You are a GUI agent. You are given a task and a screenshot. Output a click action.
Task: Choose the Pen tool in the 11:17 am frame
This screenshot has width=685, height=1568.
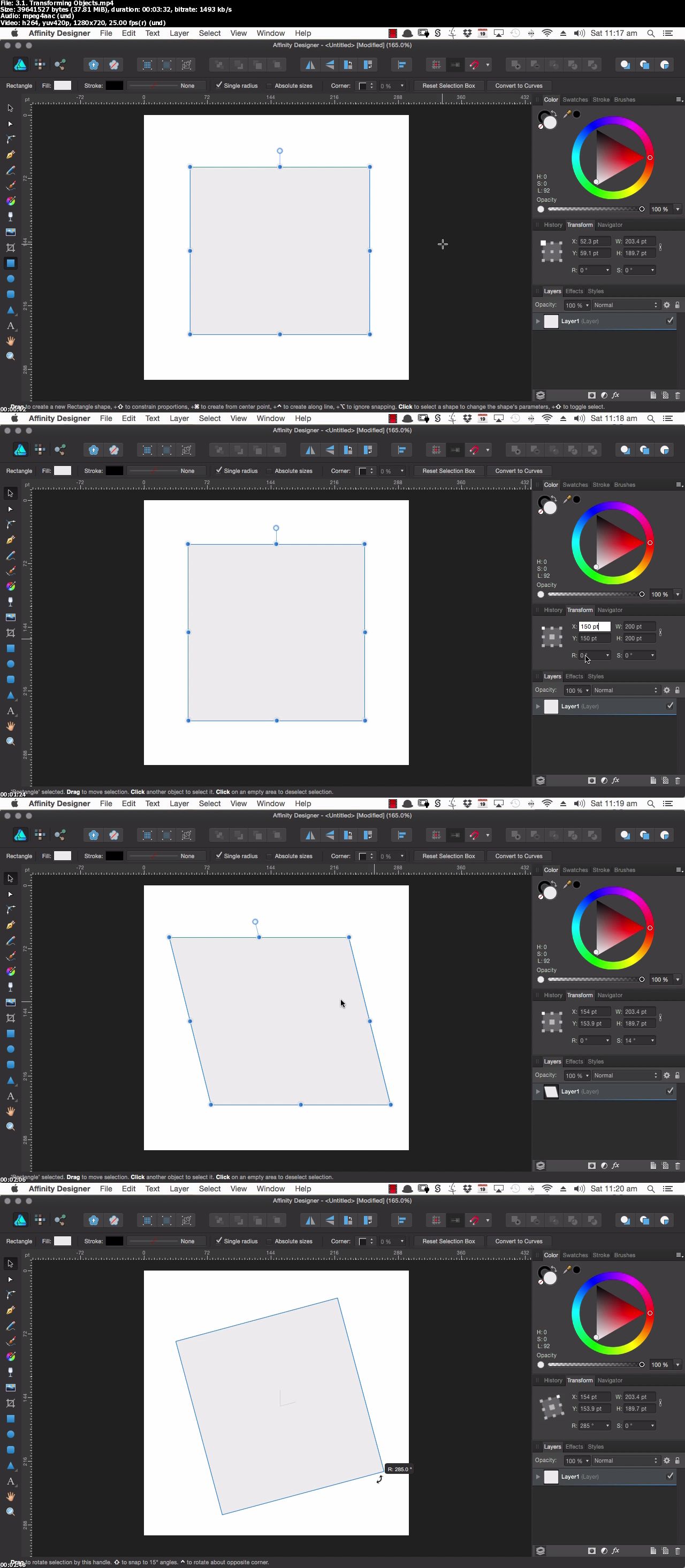10,155
